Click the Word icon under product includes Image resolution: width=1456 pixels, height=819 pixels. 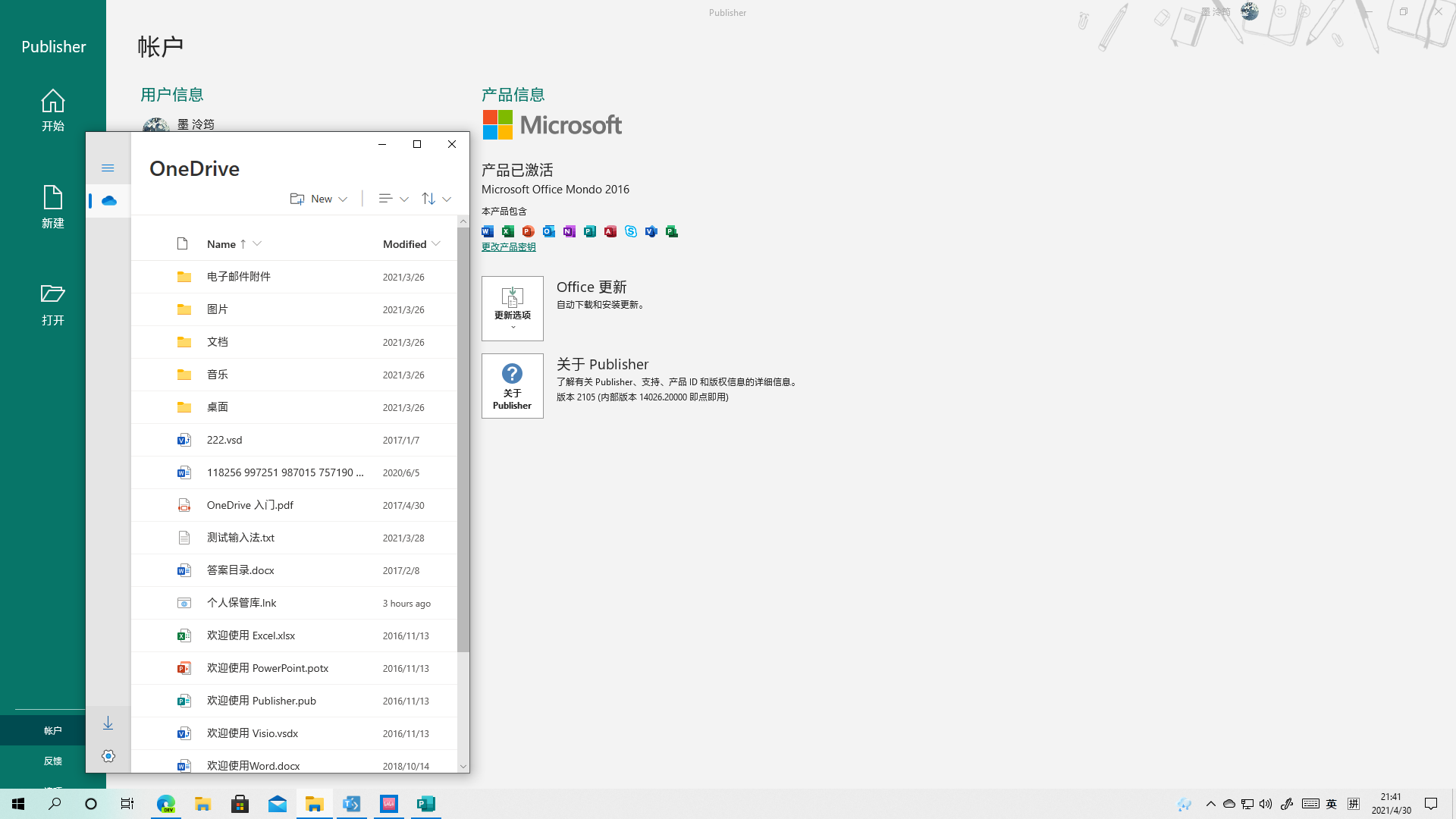488,231
